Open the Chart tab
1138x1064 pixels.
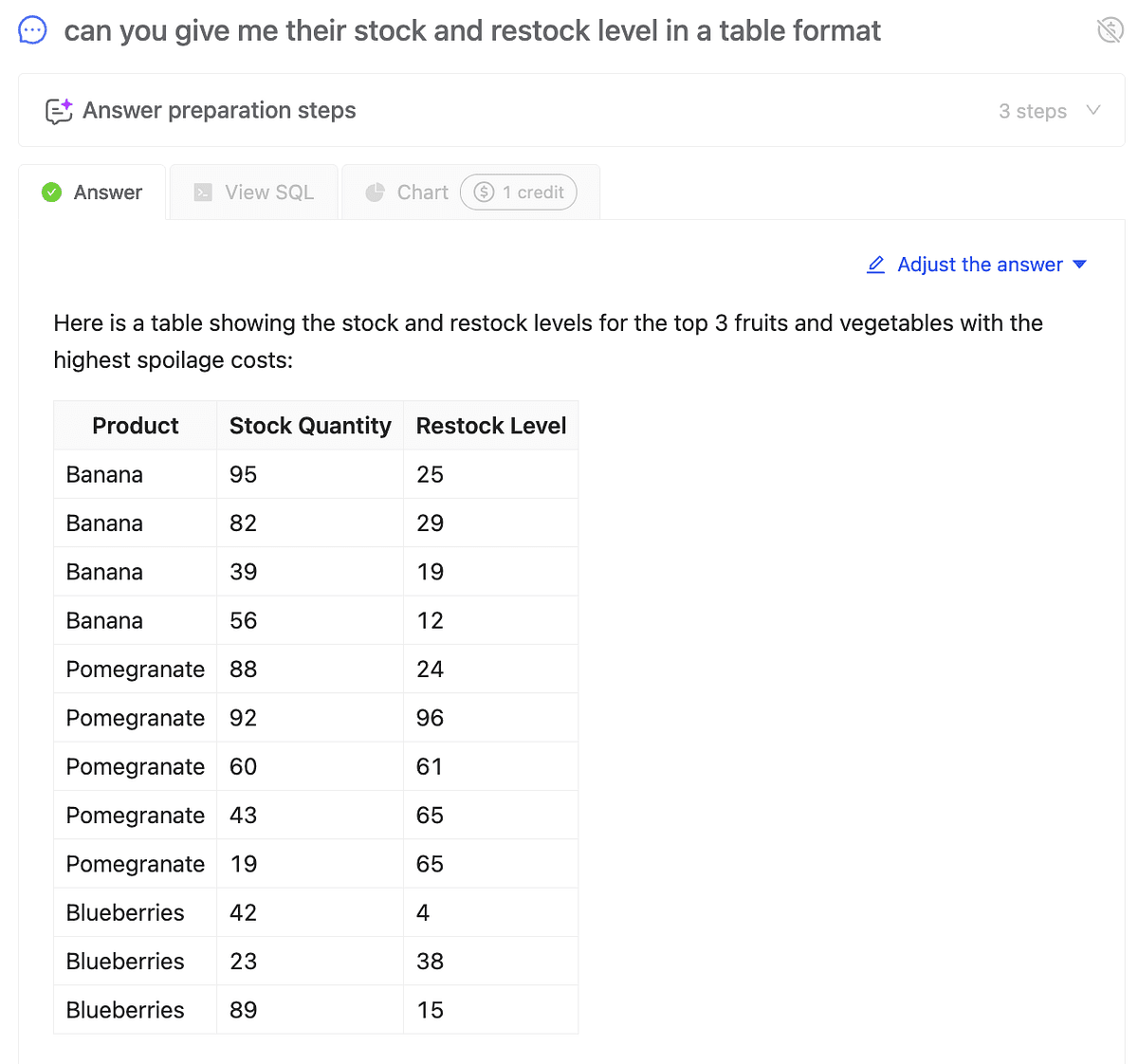point(422,193)
